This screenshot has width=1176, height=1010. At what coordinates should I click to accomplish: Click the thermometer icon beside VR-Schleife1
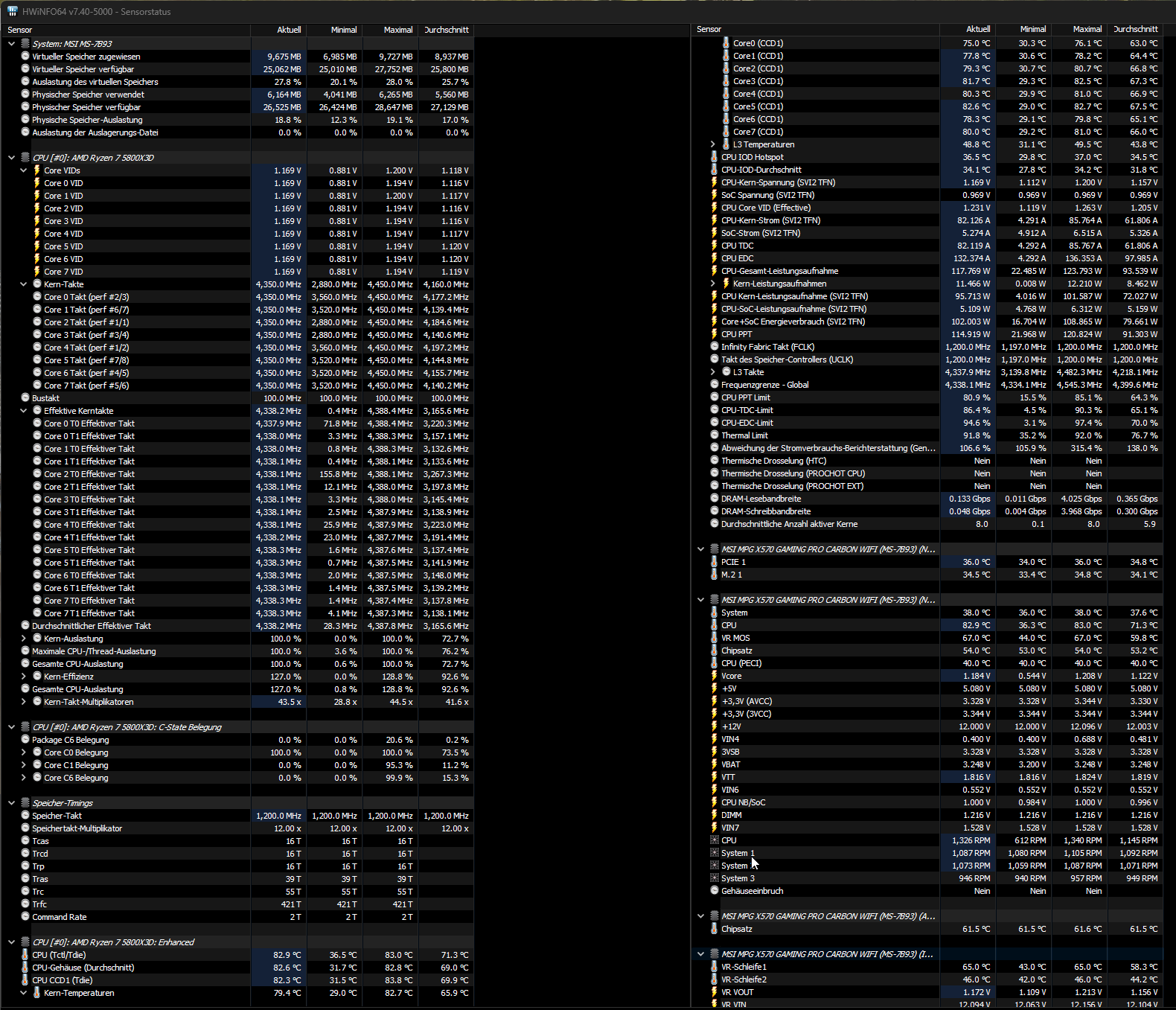(x=715, y=967)
